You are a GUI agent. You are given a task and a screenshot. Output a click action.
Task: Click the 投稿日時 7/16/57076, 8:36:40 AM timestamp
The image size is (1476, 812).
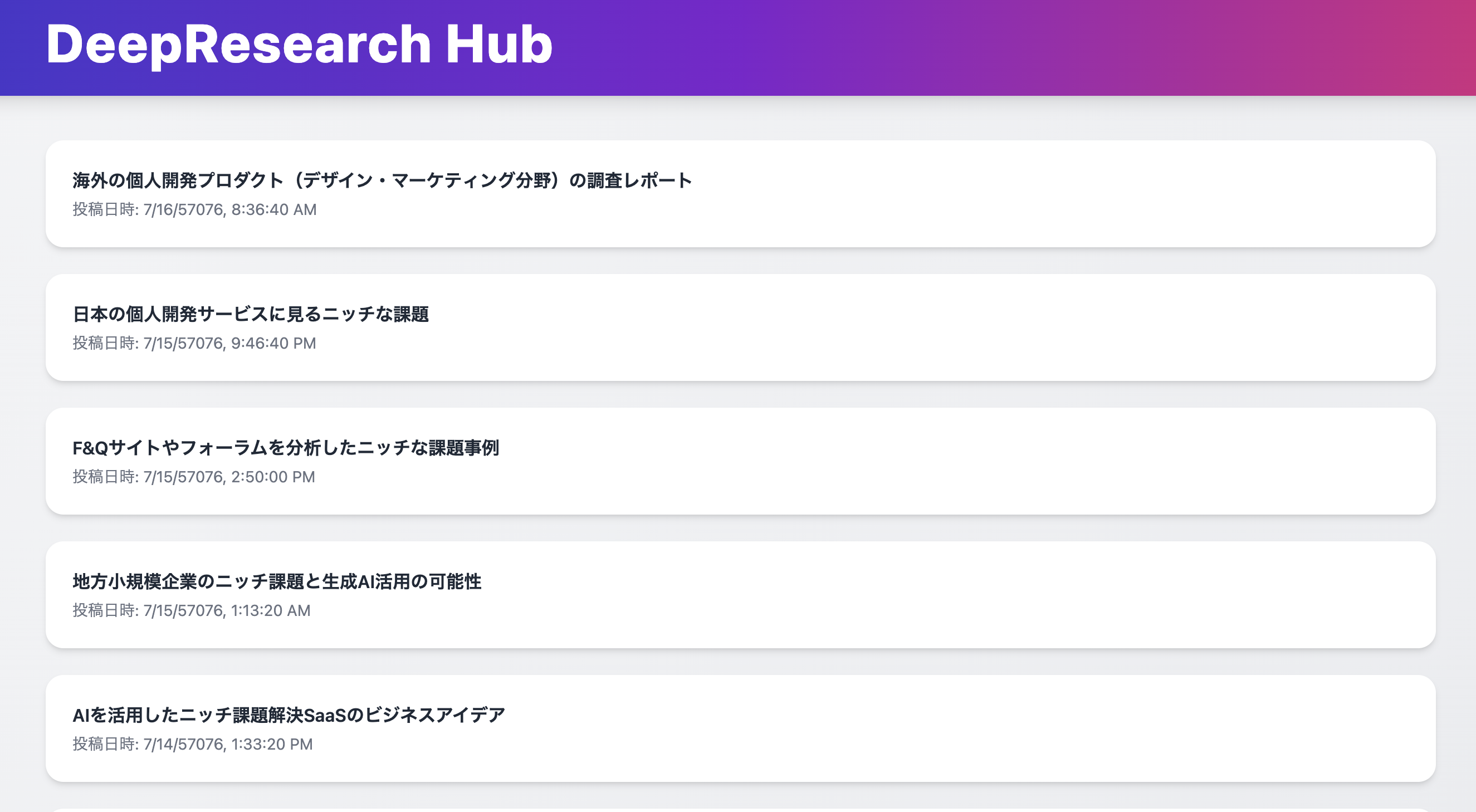tap(194, 210)
